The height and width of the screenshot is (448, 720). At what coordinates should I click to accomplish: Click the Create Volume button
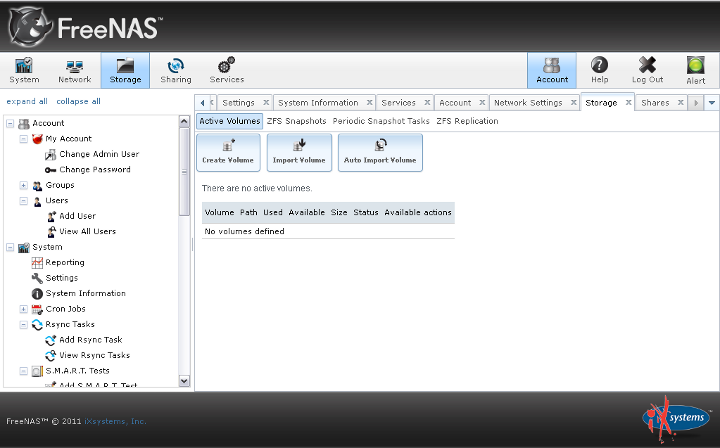228,152
